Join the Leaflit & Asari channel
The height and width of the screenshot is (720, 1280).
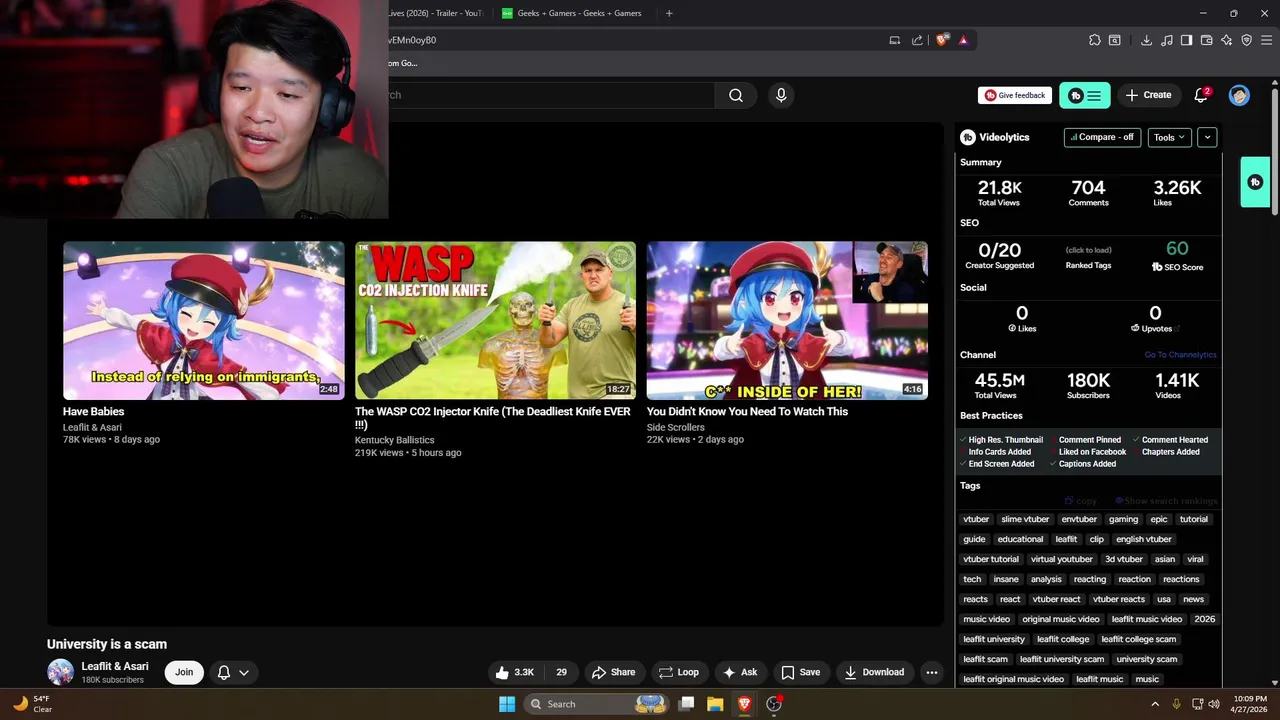point(184,672)
